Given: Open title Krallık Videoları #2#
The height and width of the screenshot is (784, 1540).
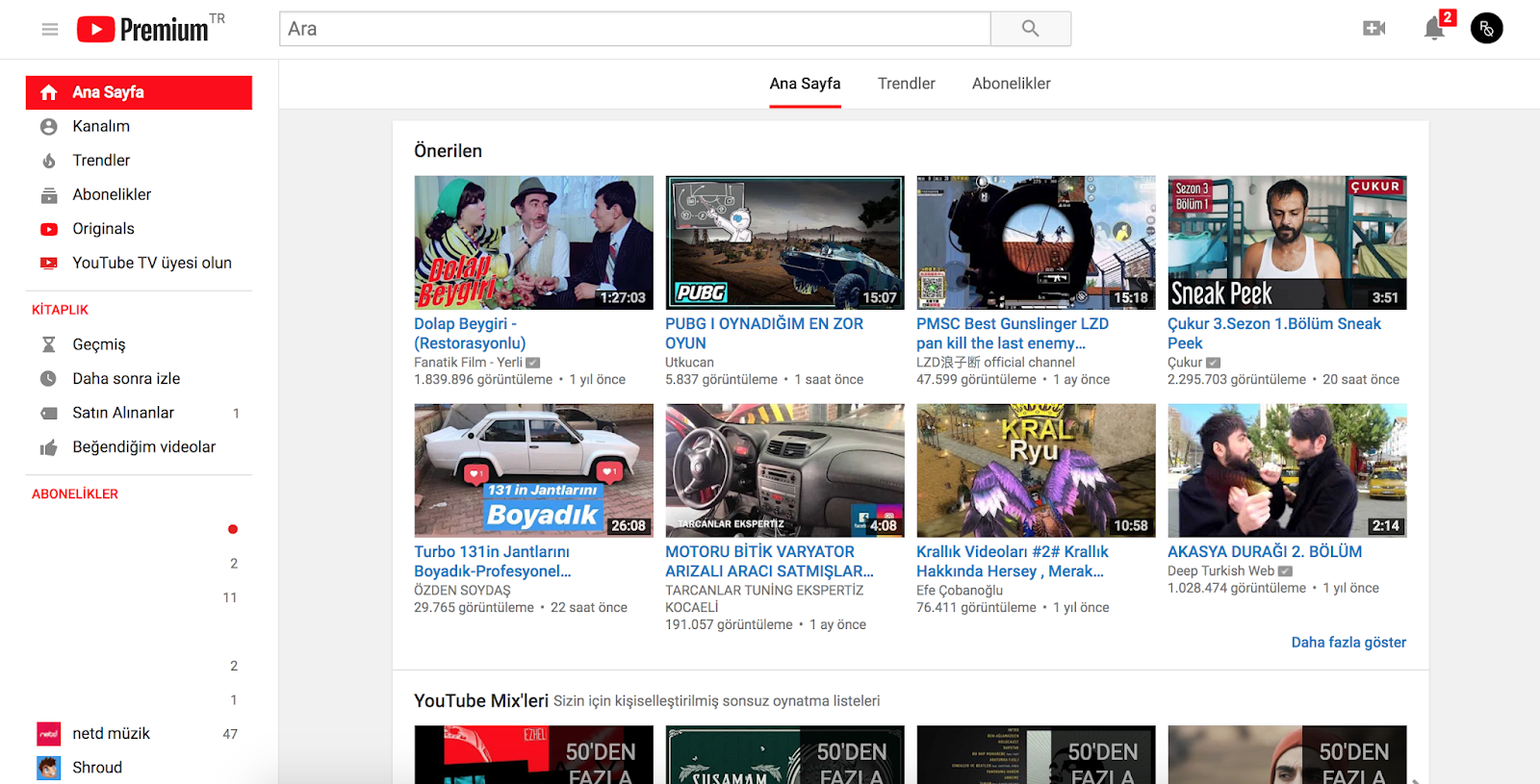Looking at the screenshot, I should (x=1013, y=562).
